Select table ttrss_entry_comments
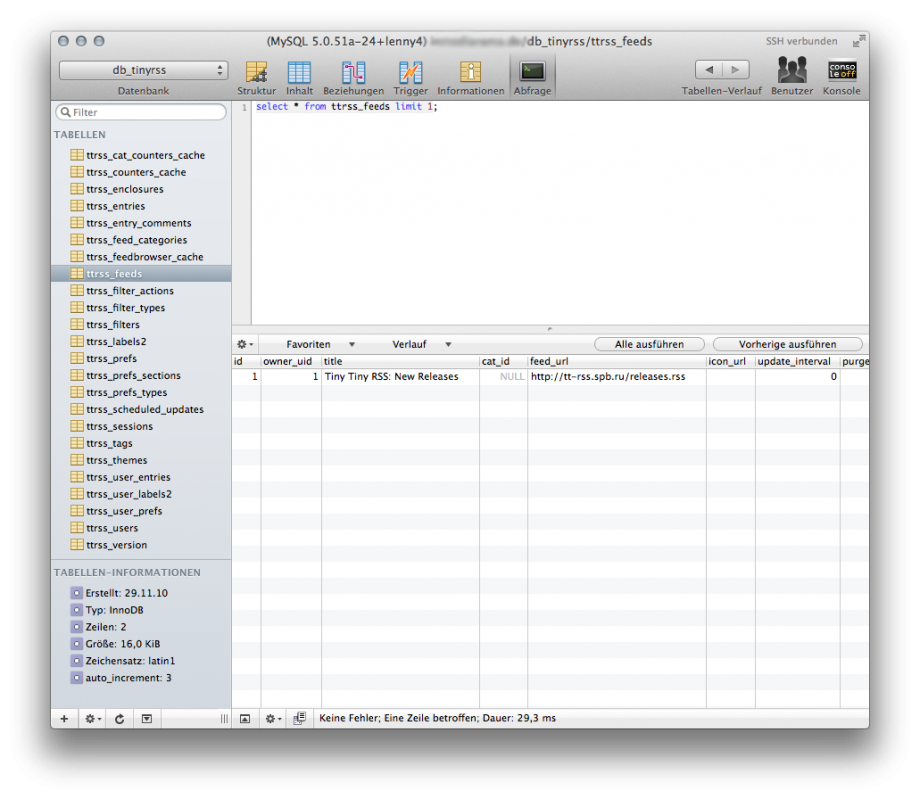 tap(141, 223)
